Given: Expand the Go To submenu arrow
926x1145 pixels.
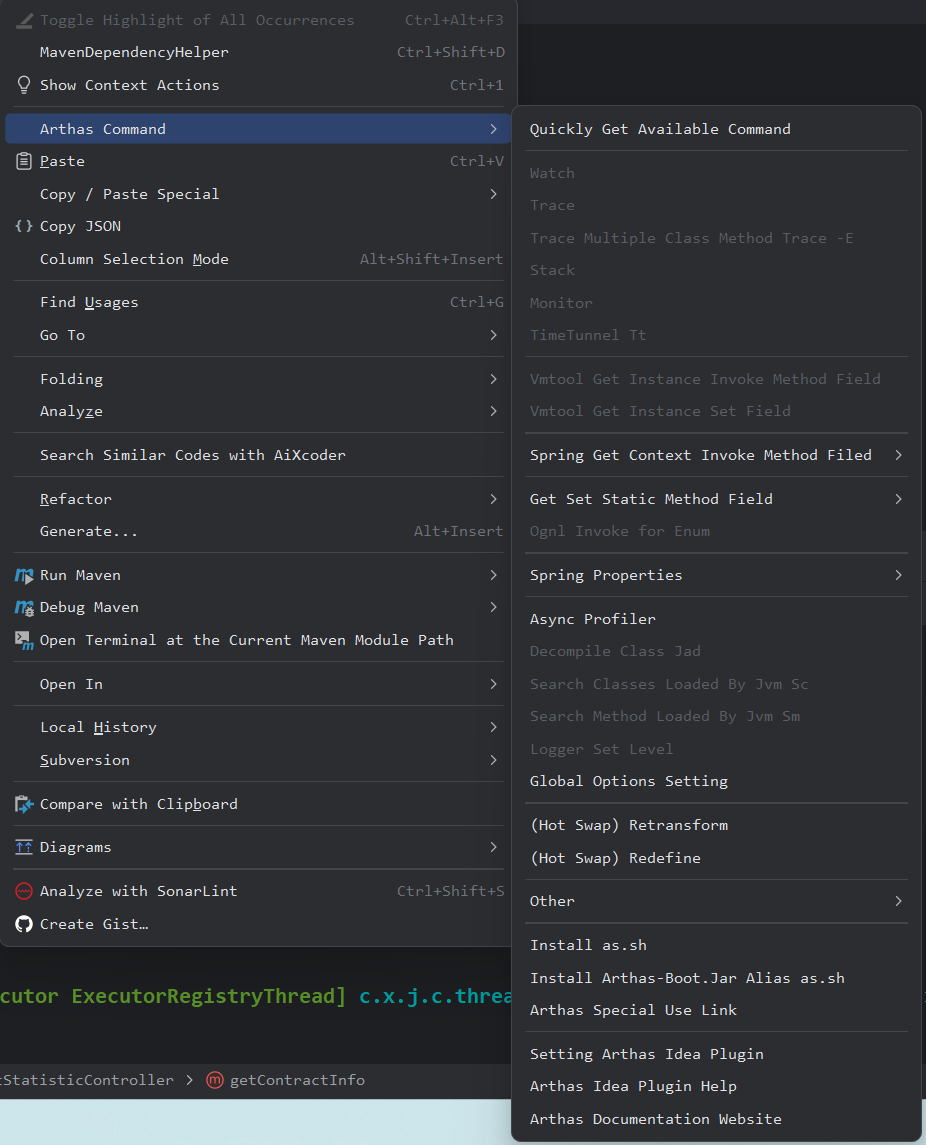Looking at the screenshot, I should pyautogui.click(x=494, y=335).
